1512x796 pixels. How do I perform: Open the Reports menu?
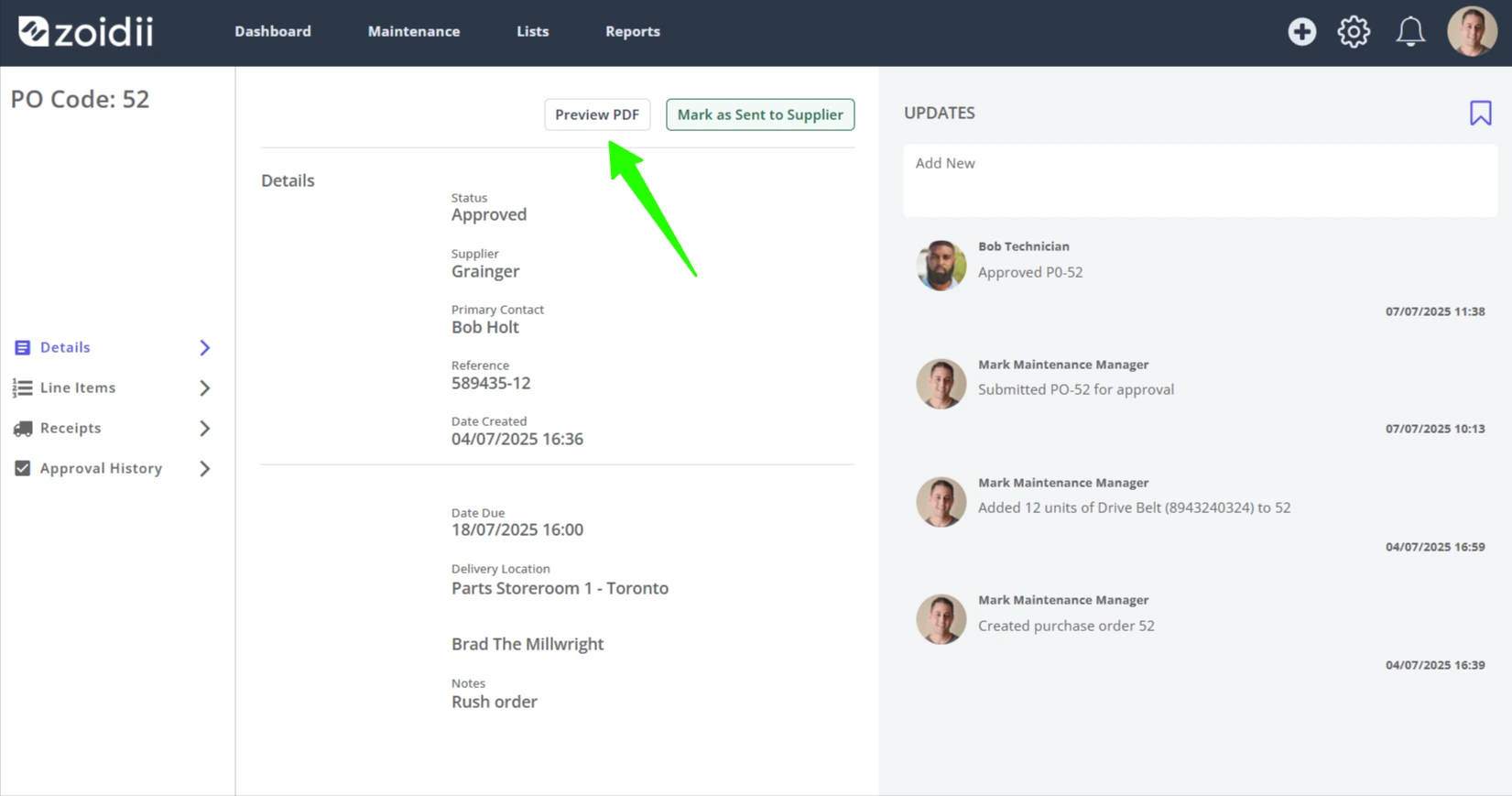point(633,31)
